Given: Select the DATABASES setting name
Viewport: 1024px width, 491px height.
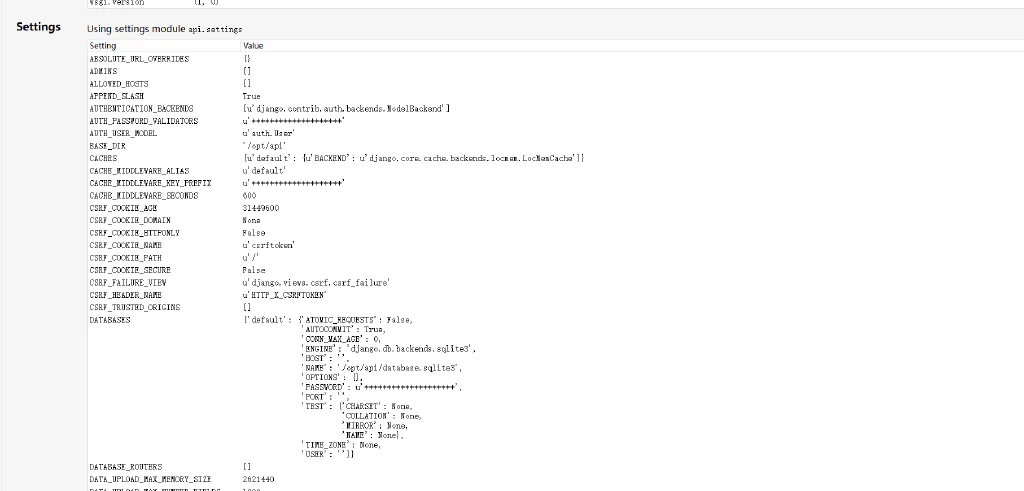Looking at the screenshot, I should 110,321.
